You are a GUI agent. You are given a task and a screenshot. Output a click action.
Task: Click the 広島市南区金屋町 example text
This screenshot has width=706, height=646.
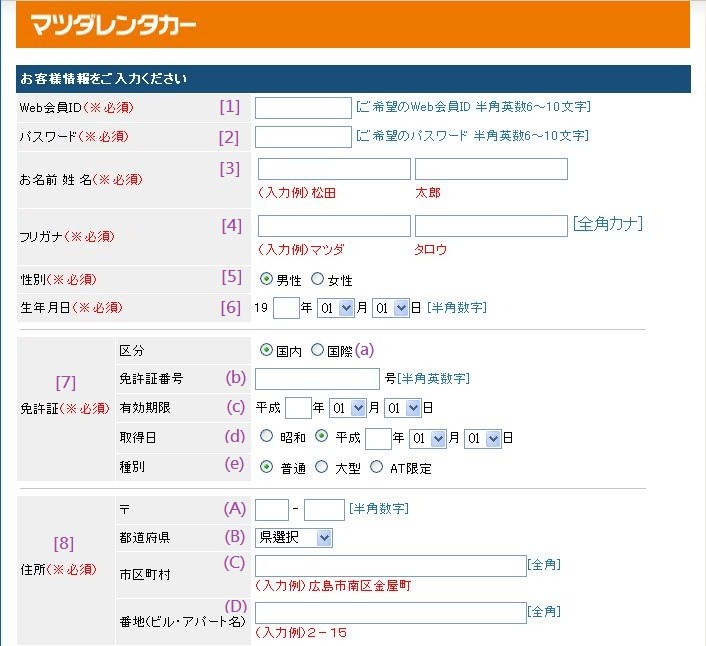360,586
